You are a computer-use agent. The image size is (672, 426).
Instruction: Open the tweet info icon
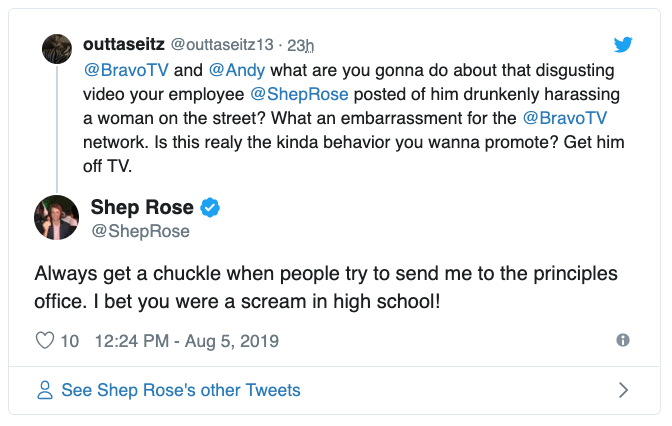pos(623,340)
